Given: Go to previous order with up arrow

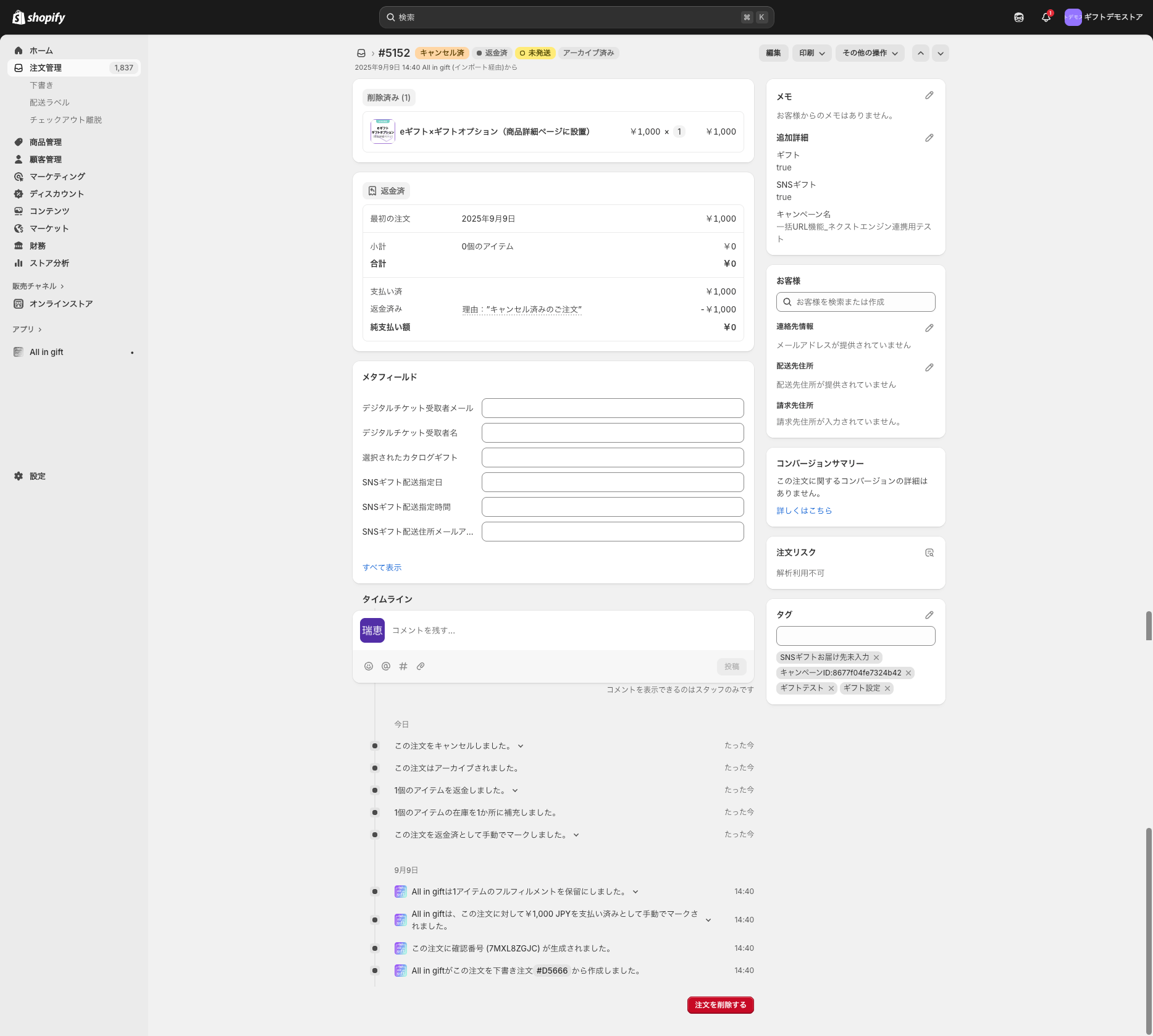Looking at the screenshot, I should coord(920,53).
